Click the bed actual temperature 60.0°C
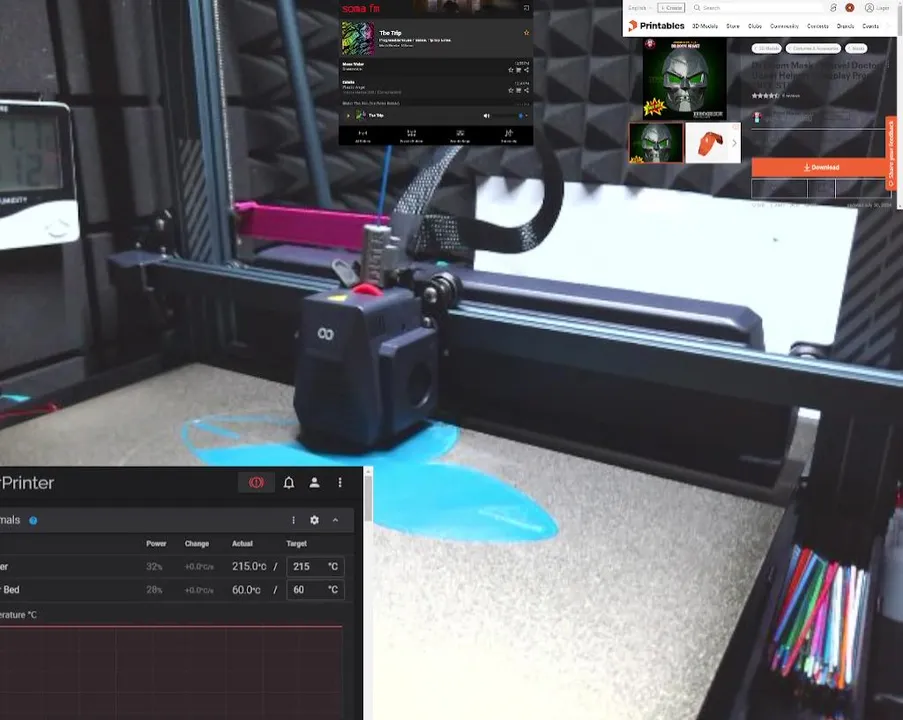Image resolution: width=903 pixels, height=720 pixels. pos(246,590)
